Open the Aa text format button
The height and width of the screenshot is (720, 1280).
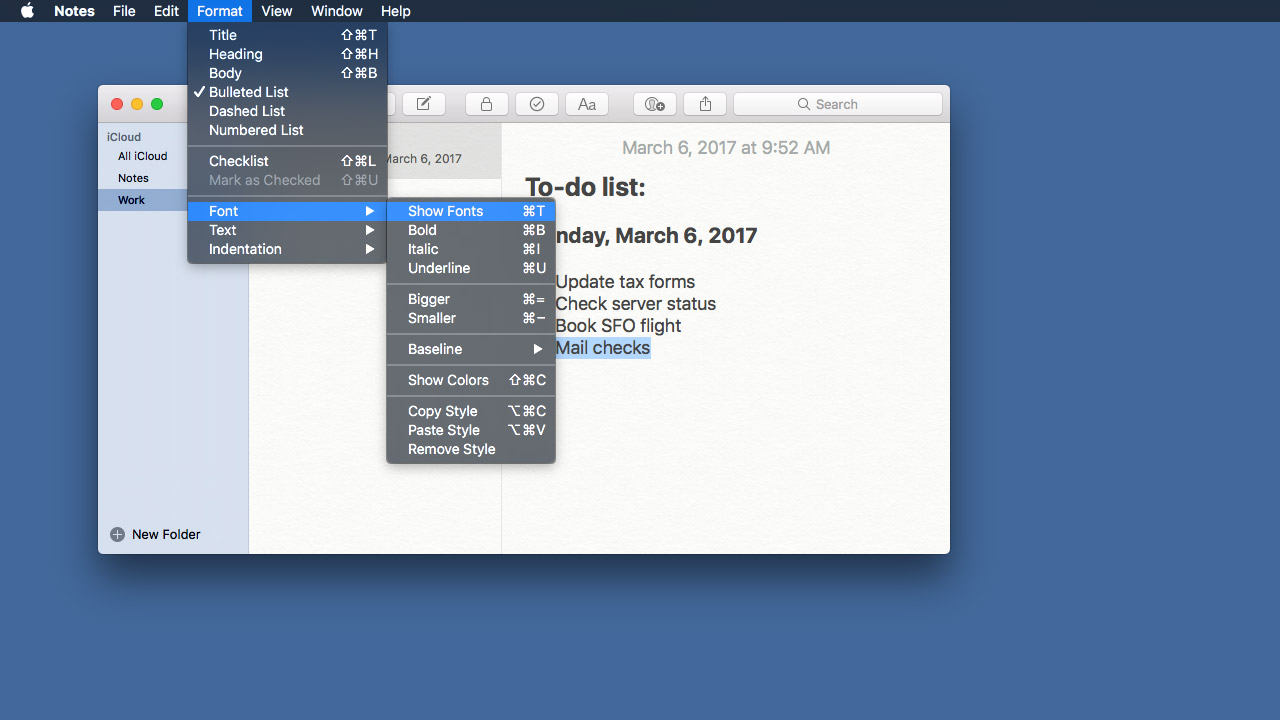click(x=587, y=104)
